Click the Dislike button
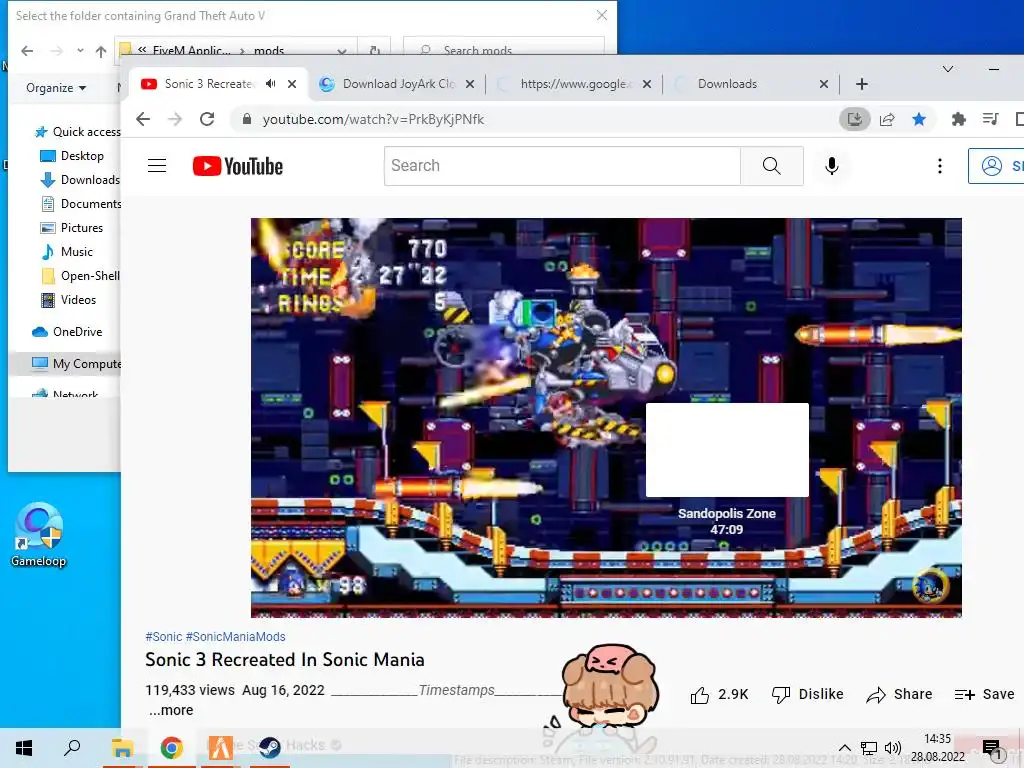The height and width of the screenshot is (768, 1024). (807, 694)
